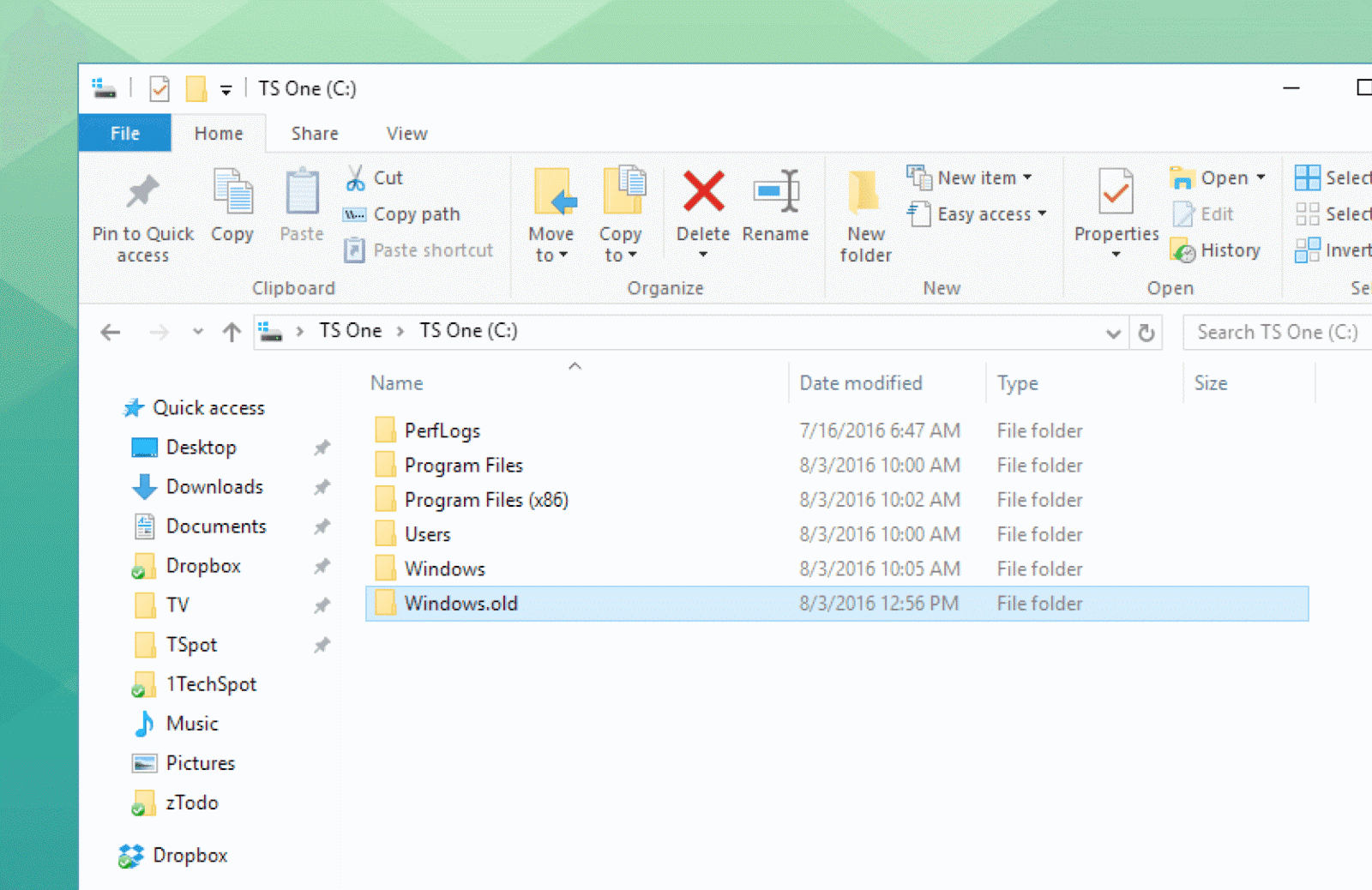Toggle sort order on the Name column
The height and width of the screenshot is (890, 1372).
(x=396, y=382)
